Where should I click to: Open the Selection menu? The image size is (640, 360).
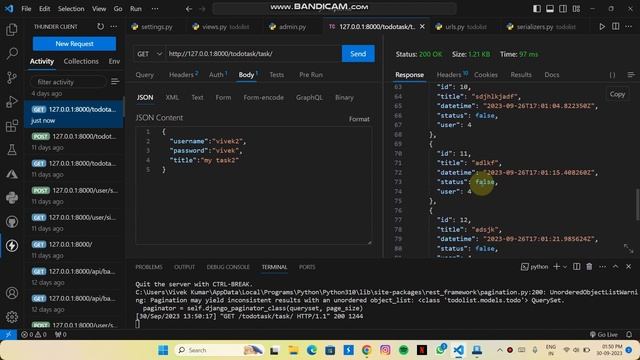[x=71, y=9]
